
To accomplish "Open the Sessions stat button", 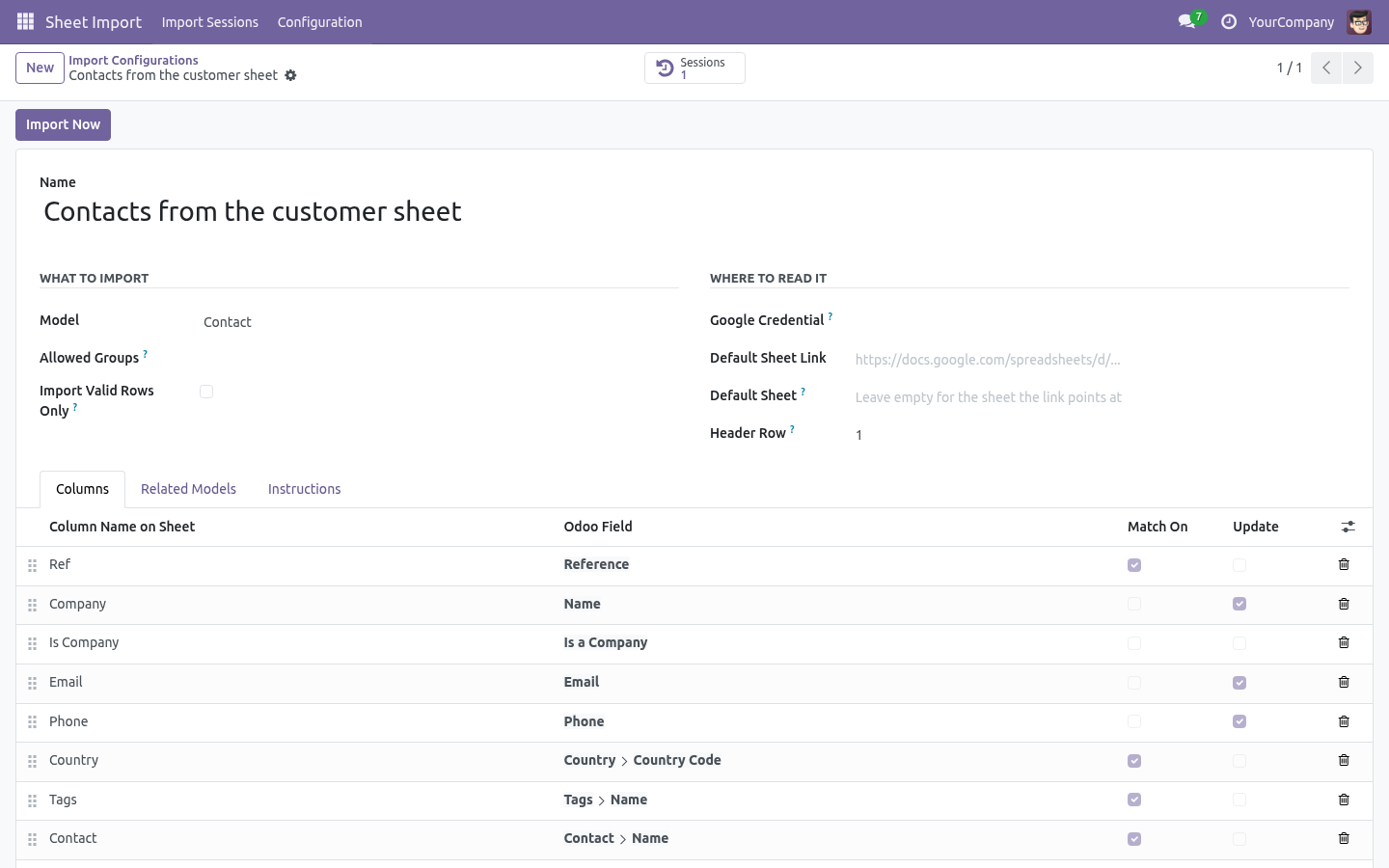I will point(694,68).
